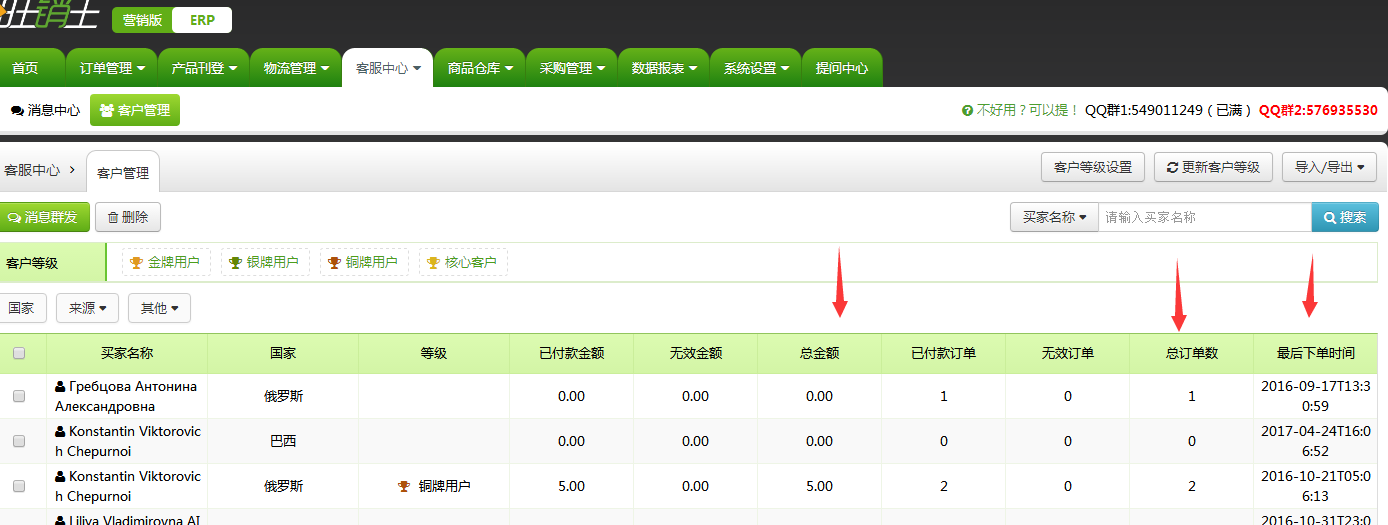Open the 首页 home menu
The width and height of the screenshot is (1388, 525).
pyautogui.click(x=25, y=68)
